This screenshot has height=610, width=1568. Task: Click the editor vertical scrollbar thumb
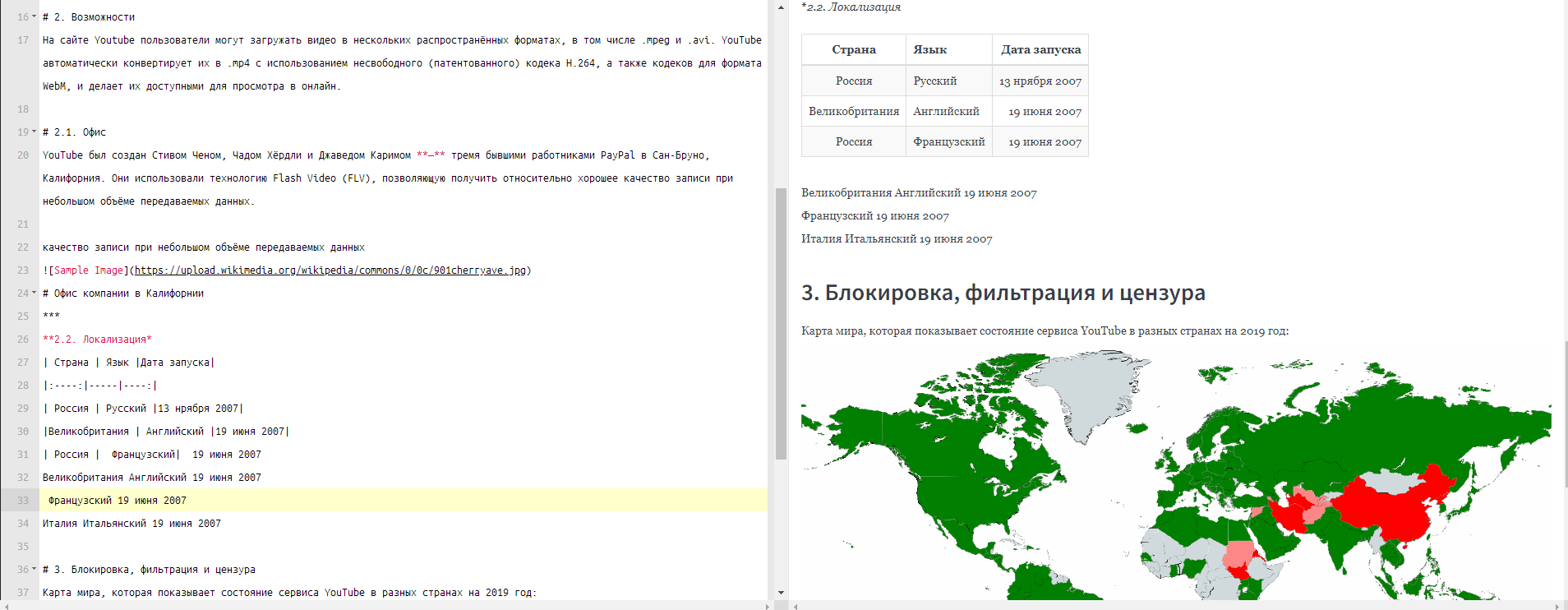781,321
